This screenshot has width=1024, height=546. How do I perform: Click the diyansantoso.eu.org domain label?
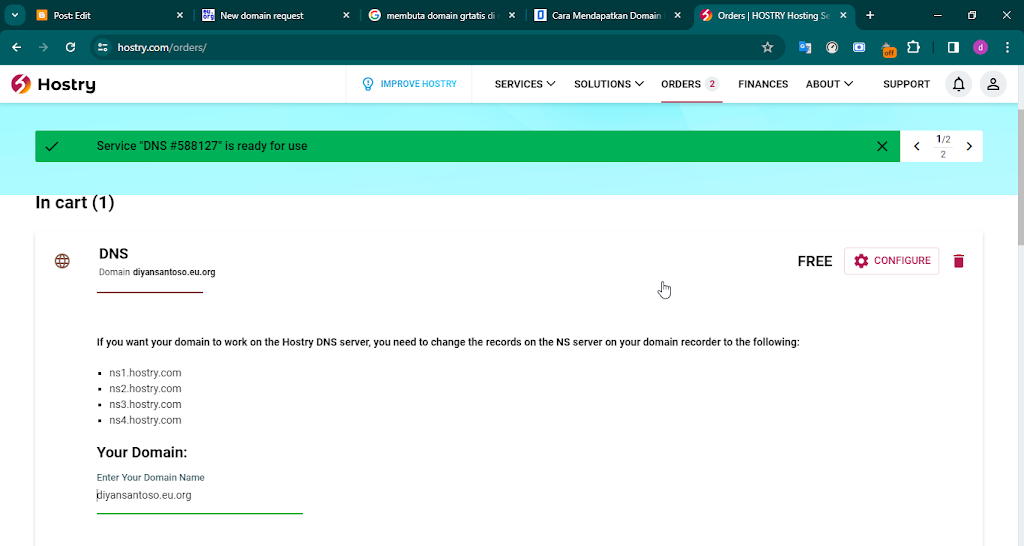[174, 272]
